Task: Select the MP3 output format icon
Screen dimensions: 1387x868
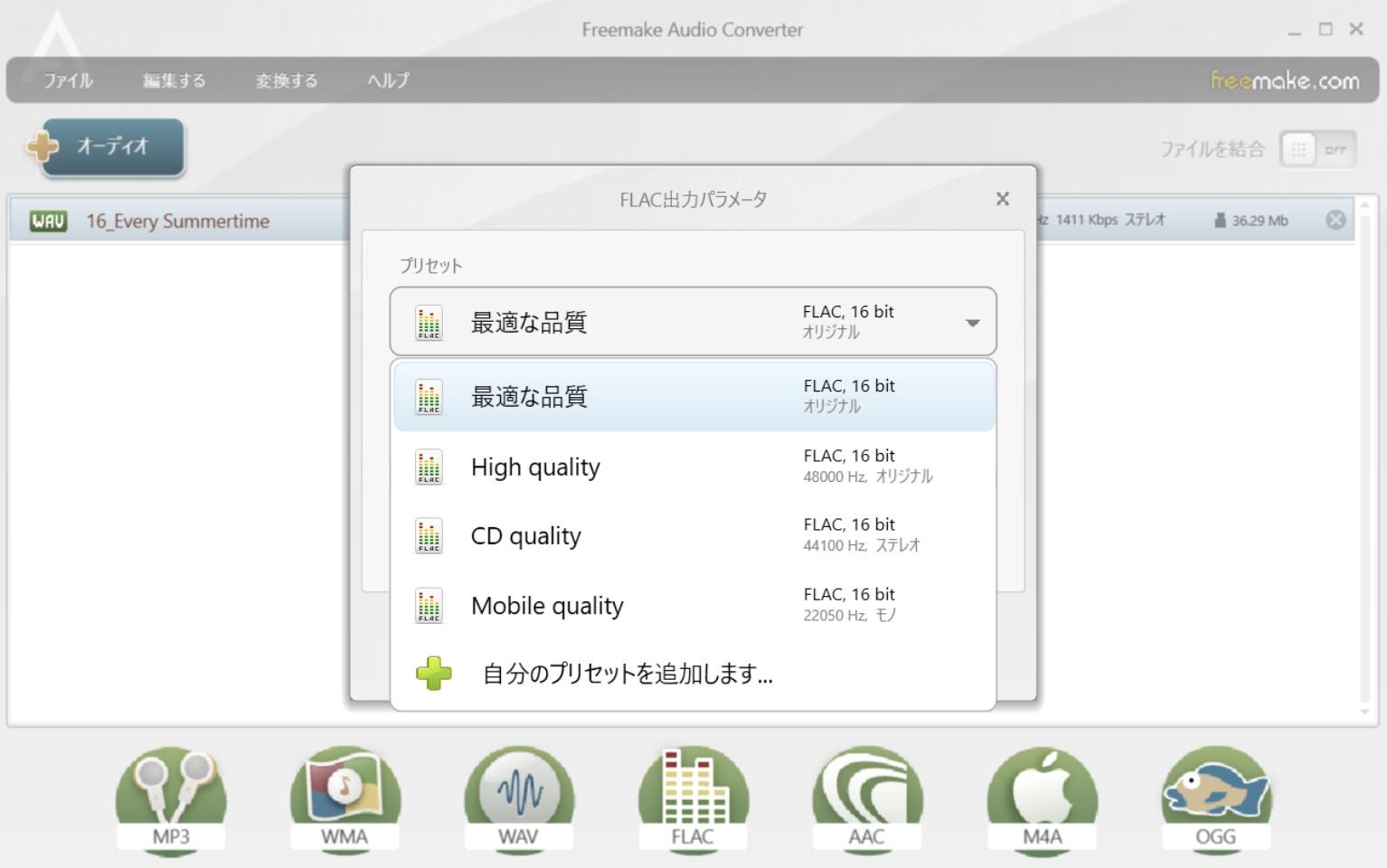Action: click(x=170, y=796)
